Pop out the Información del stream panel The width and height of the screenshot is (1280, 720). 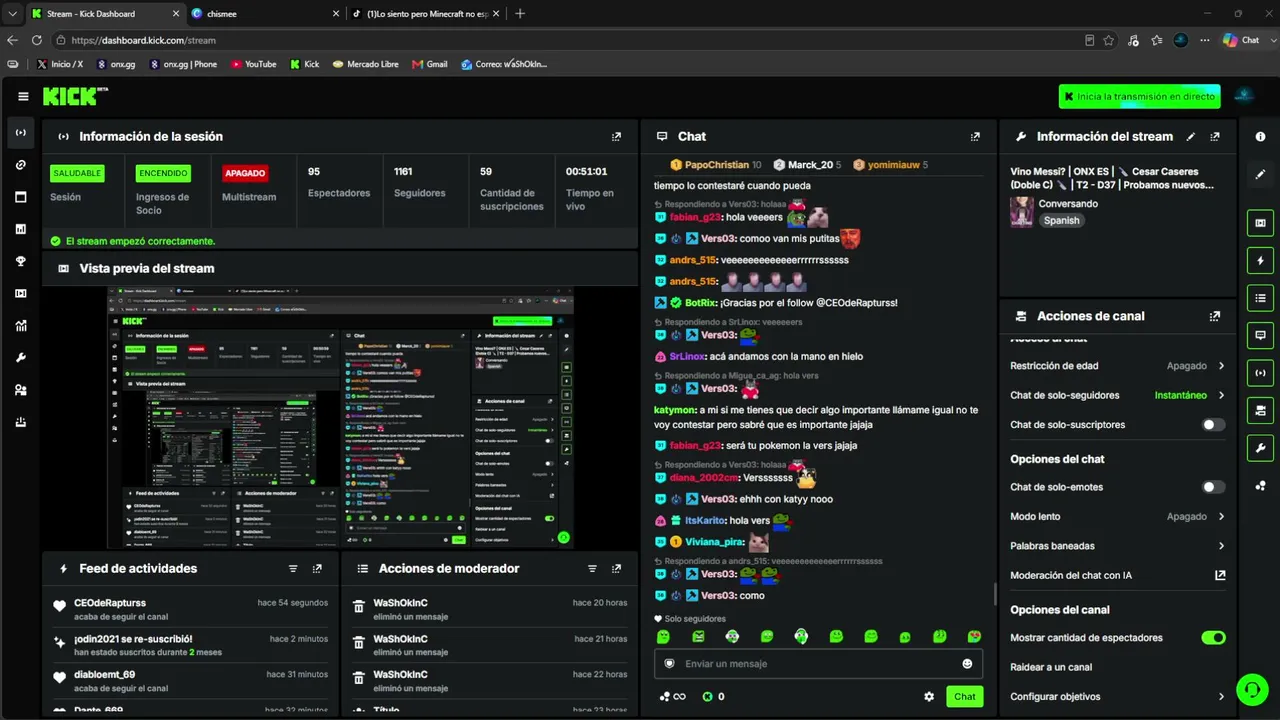tap(1215, 136)
